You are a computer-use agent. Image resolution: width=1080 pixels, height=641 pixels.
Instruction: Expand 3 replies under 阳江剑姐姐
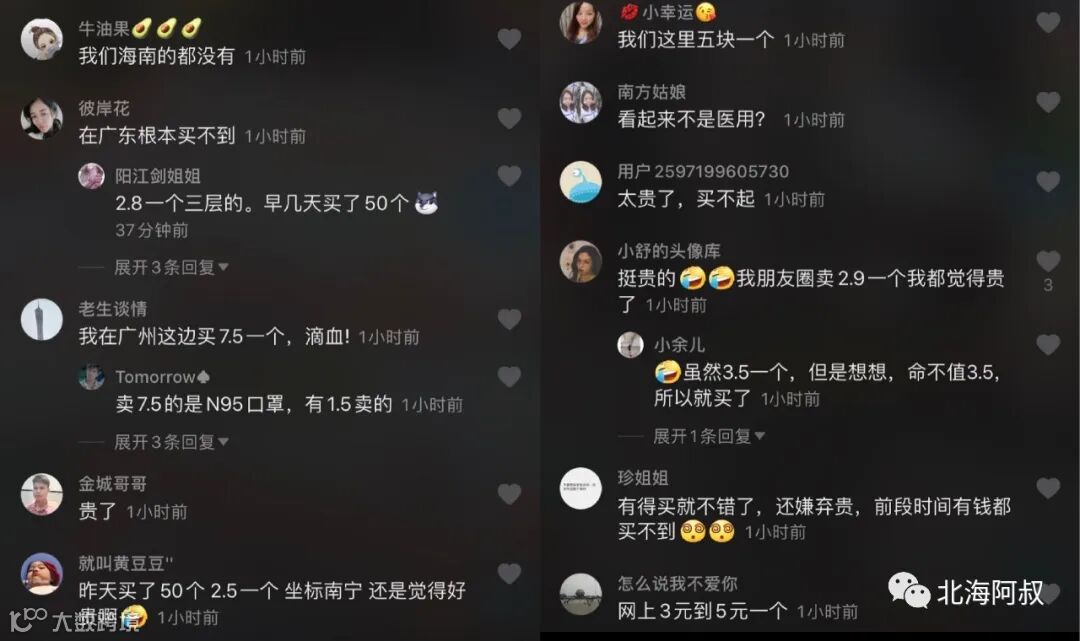click(x=171, y=267)
